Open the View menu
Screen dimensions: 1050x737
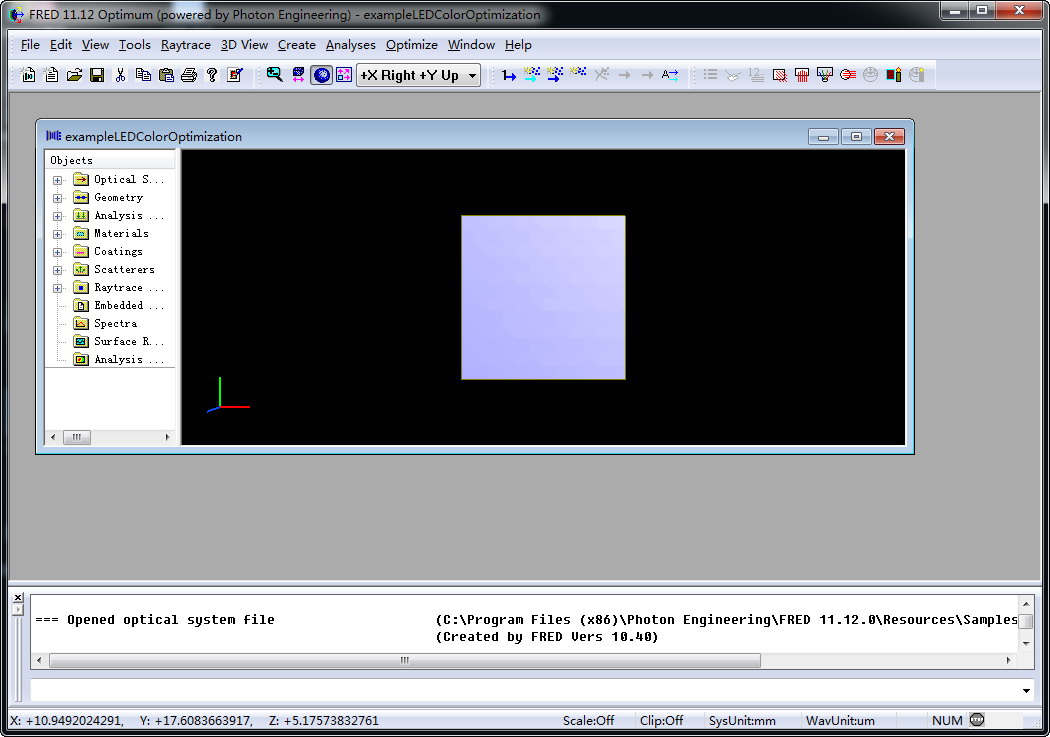95,45
